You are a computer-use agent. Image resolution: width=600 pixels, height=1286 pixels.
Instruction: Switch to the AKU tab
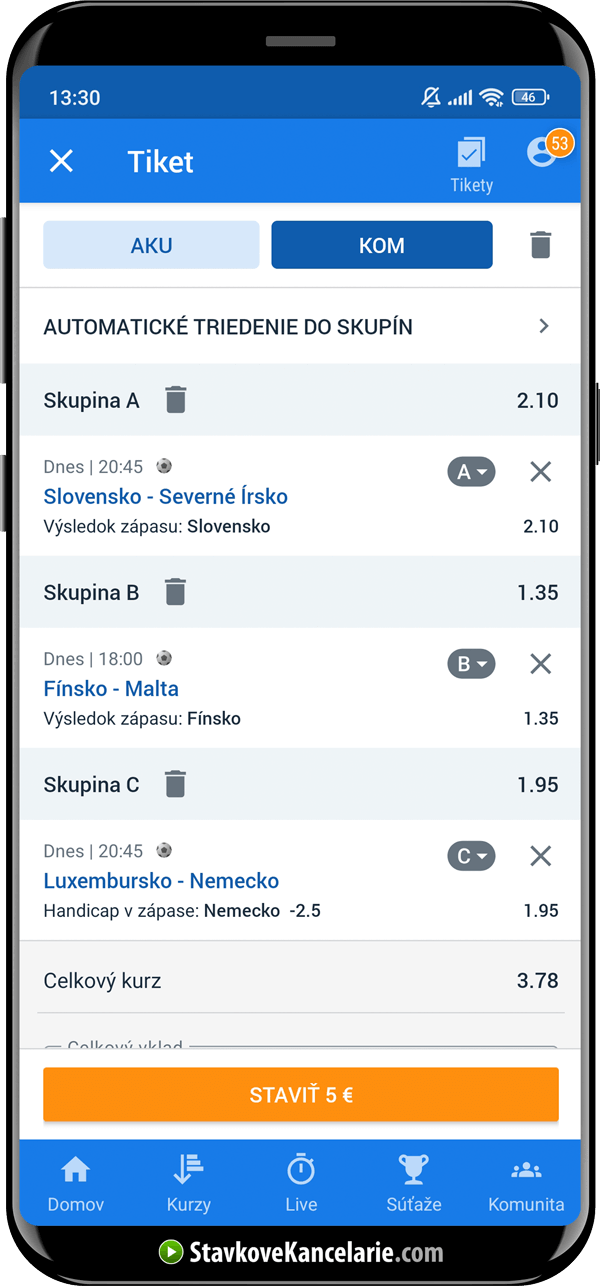151,244
